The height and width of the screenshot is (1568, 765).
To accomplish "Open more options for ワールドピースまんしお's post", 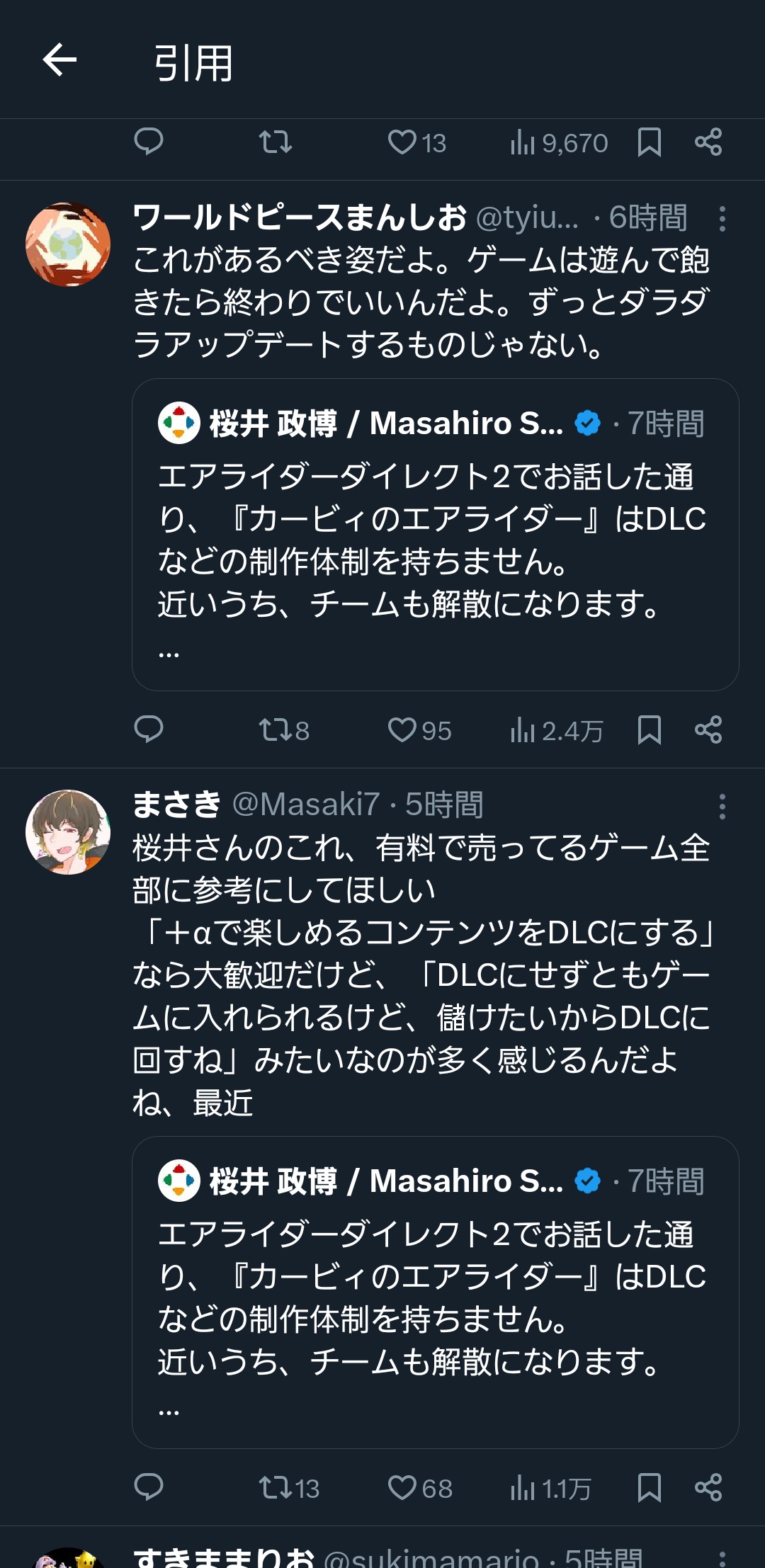I will tap(722, 219).
